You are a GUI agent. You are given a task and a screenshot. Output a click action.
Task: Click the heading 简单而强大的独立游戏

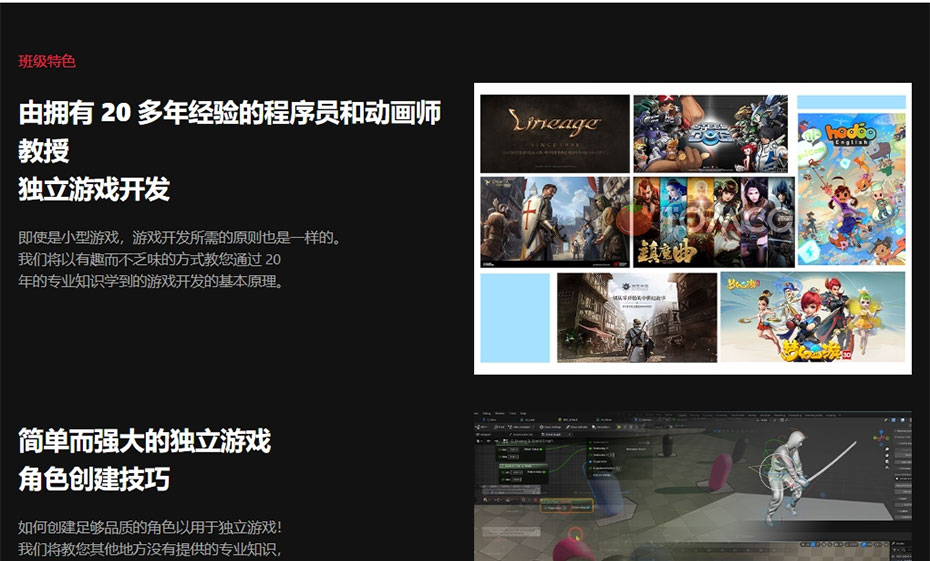(145, 441)
